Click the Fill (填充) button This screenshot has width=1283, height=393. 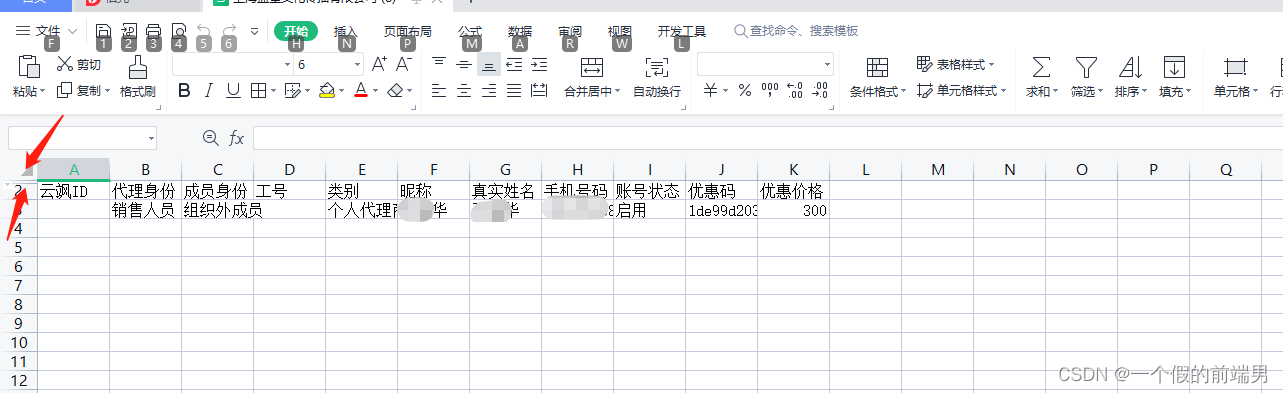click(x=1174, y=77)
